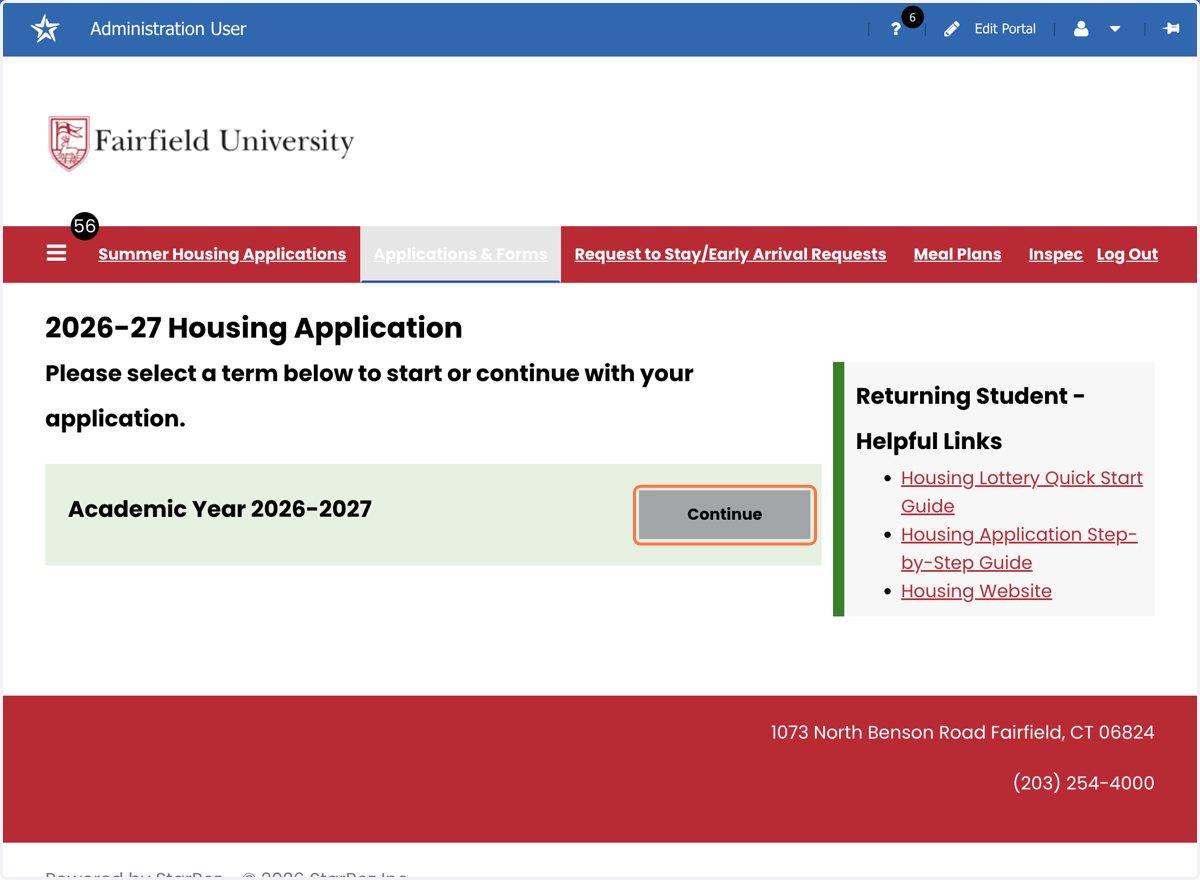The image size is (1200, 880).
Task: Open Summer Housing Applications menu item
Action: coord(222,254)
